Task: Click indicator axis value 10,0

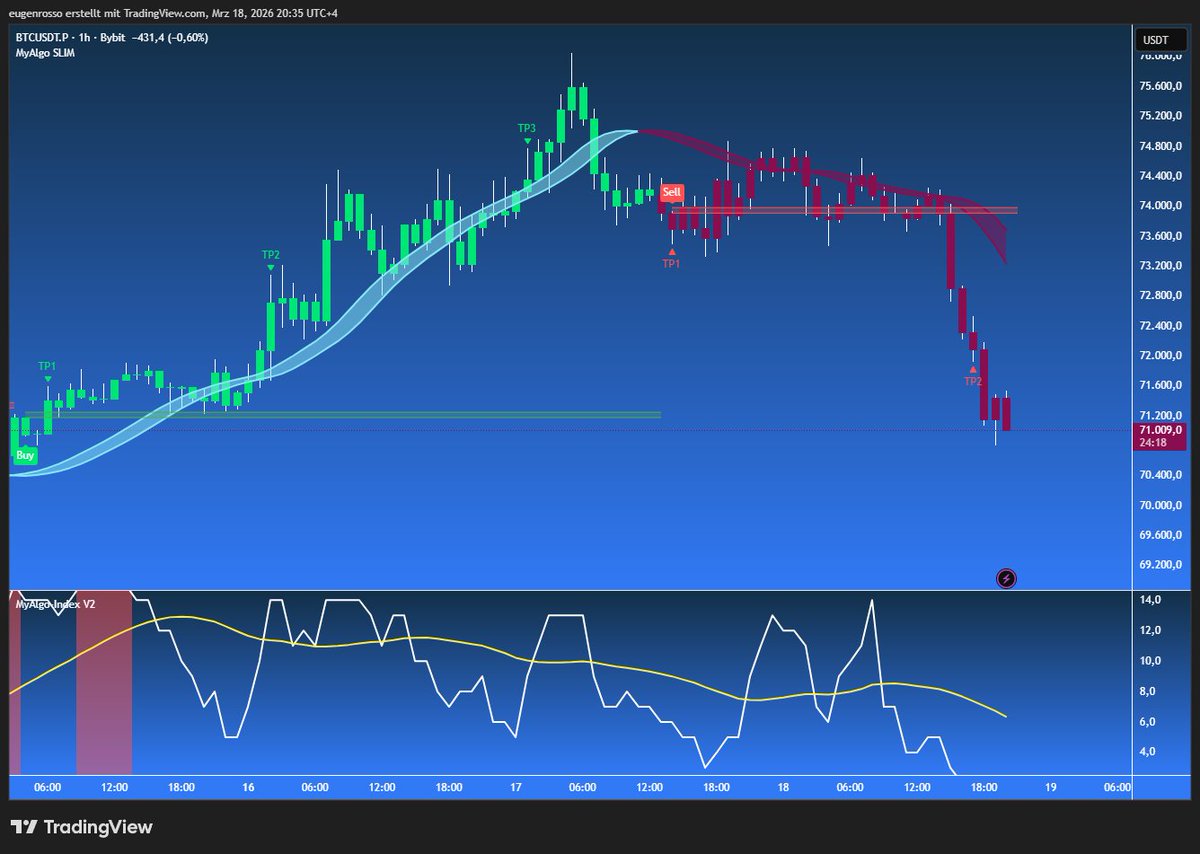Action: pos(1150,661)
